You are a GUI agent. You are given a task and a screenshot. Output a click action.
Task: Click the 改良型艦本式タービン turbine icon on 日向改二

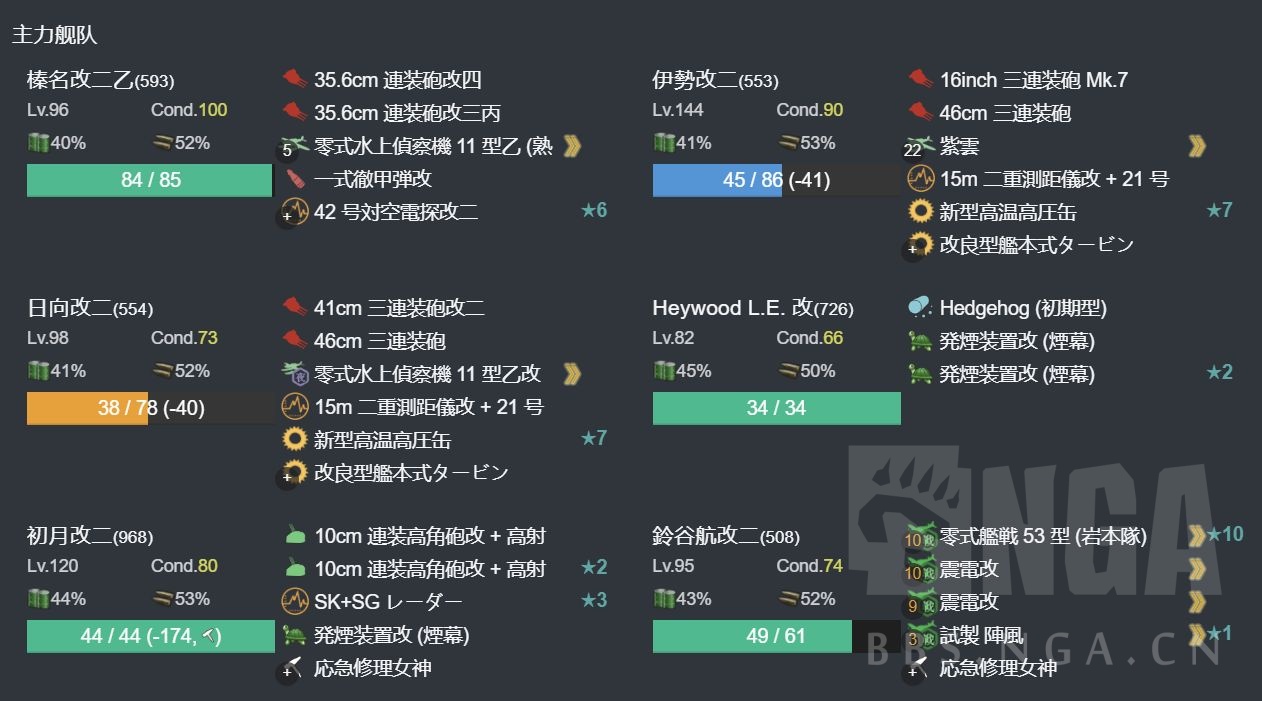click(293, 472)
